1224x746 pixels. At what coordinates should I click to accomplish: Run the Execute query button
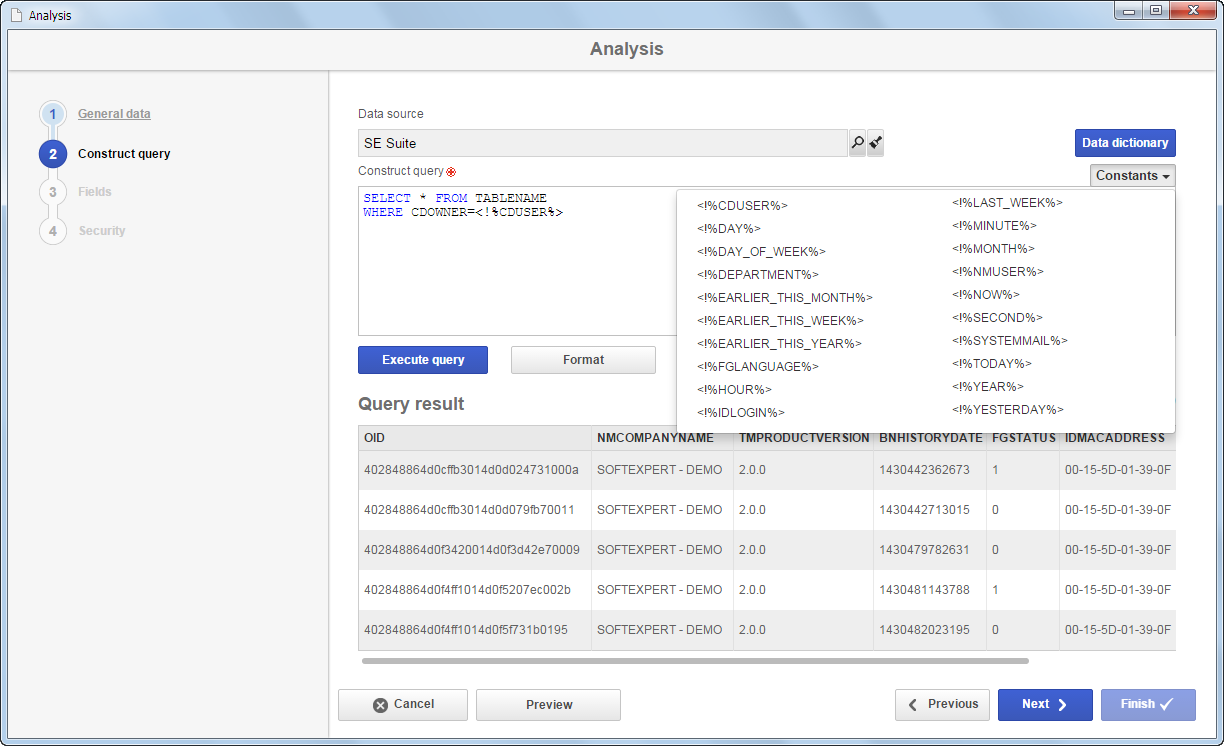423,360
